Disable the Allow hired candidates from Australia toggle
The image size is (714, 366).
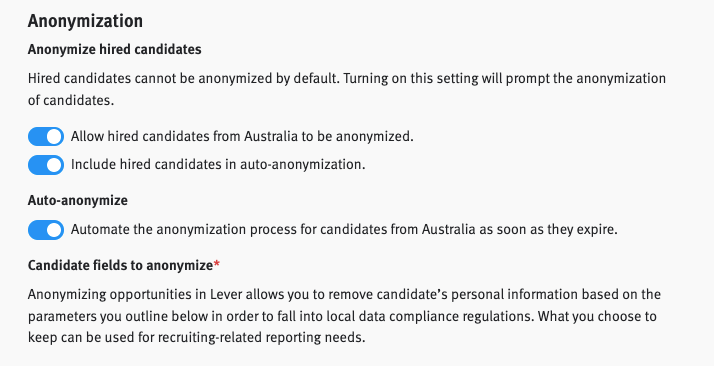coord(46,137)
